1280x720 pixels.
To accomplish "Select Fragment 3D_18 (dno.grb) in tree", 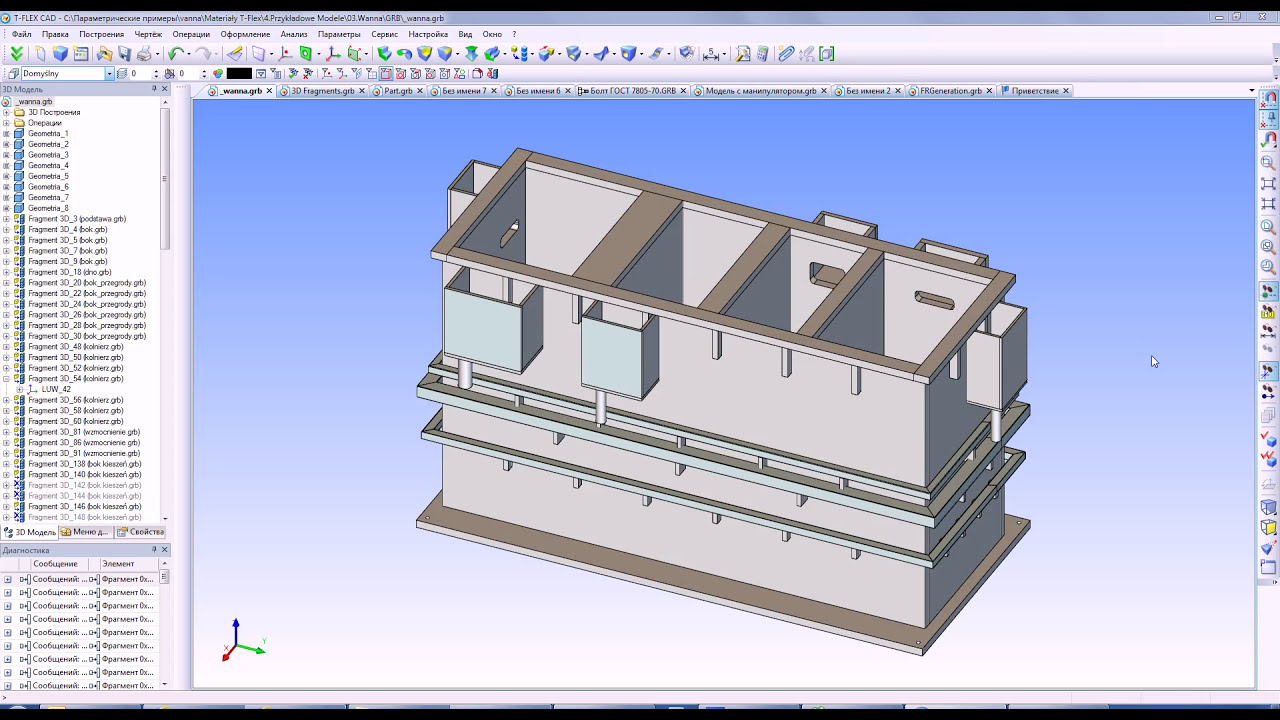I will (69, 272).
